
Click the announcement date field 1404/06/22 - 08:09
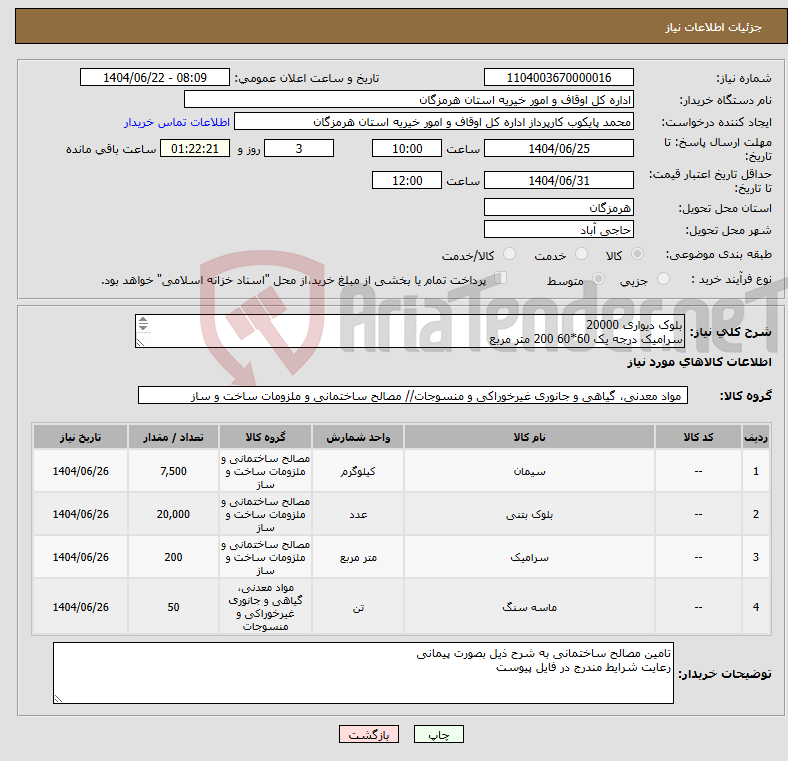click(x=155, y=77)
